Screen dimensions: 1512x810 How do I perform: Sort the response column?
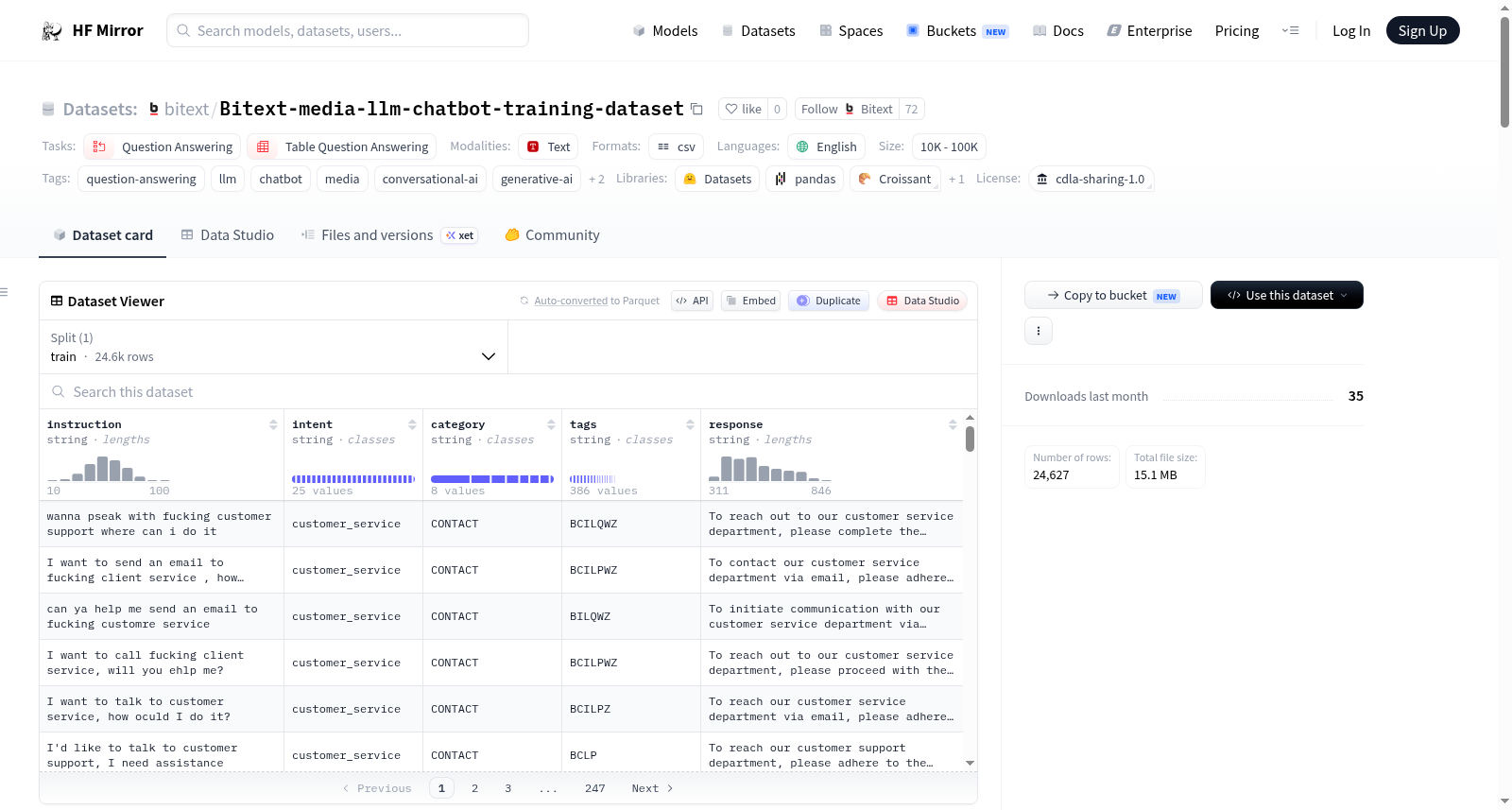(x=953, y=424)
